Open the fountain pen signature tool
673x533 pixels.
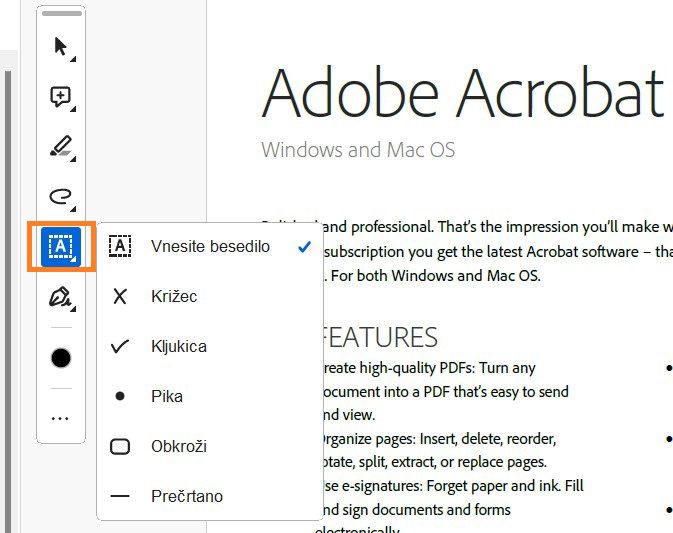(61, 297)
